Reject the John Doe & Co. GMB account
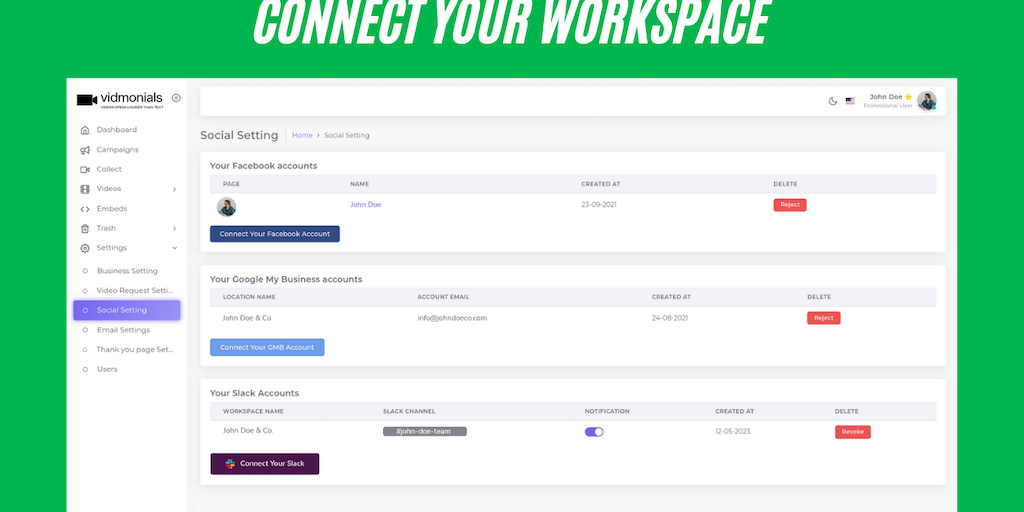Viewport: 1024px width, 512px height. pyautogui.click(x=824, y=318)
